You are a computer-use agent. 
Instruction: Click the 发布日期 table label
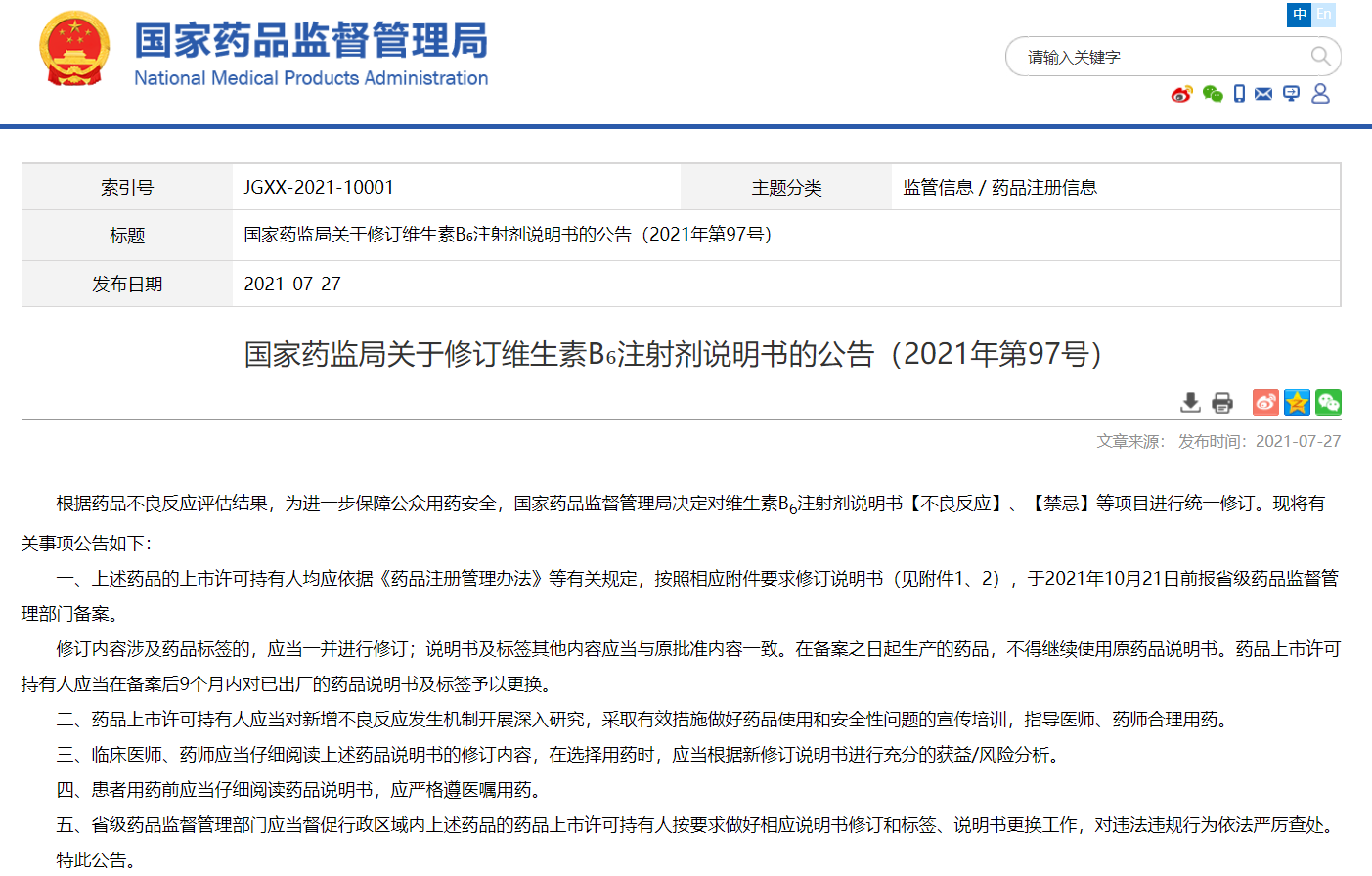point(127,284)
